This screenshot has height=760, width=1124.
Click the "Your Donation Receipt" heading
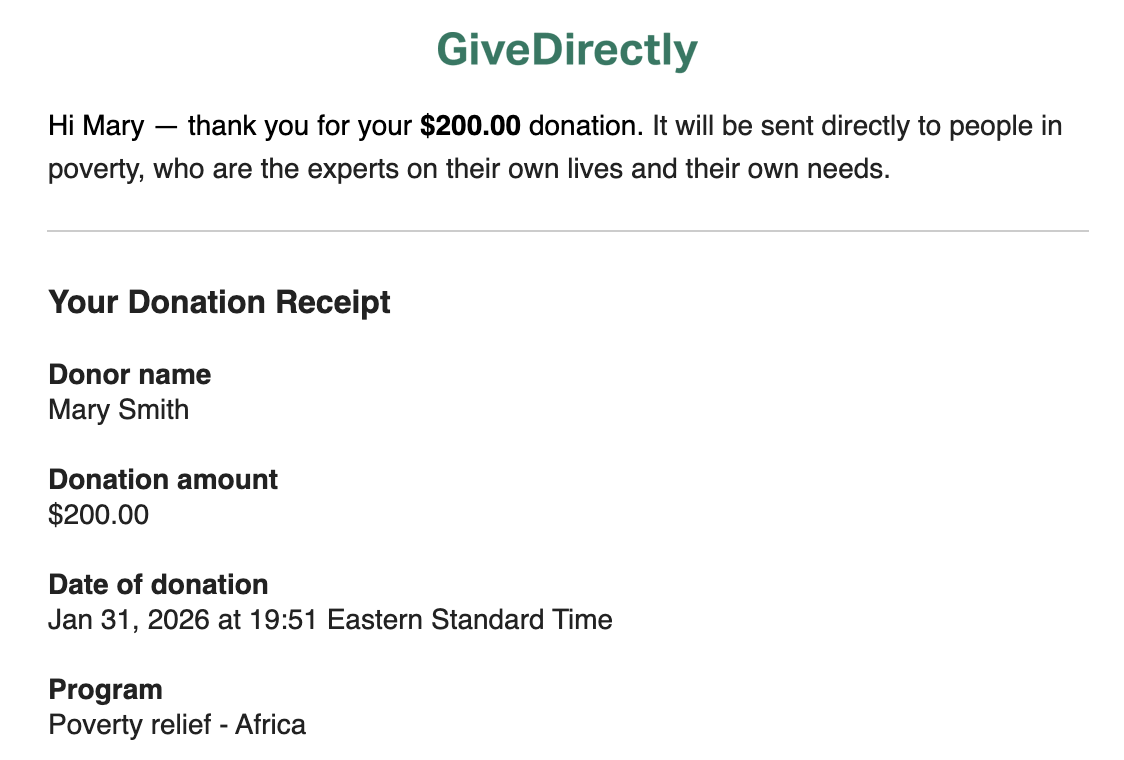coord(219,302)
